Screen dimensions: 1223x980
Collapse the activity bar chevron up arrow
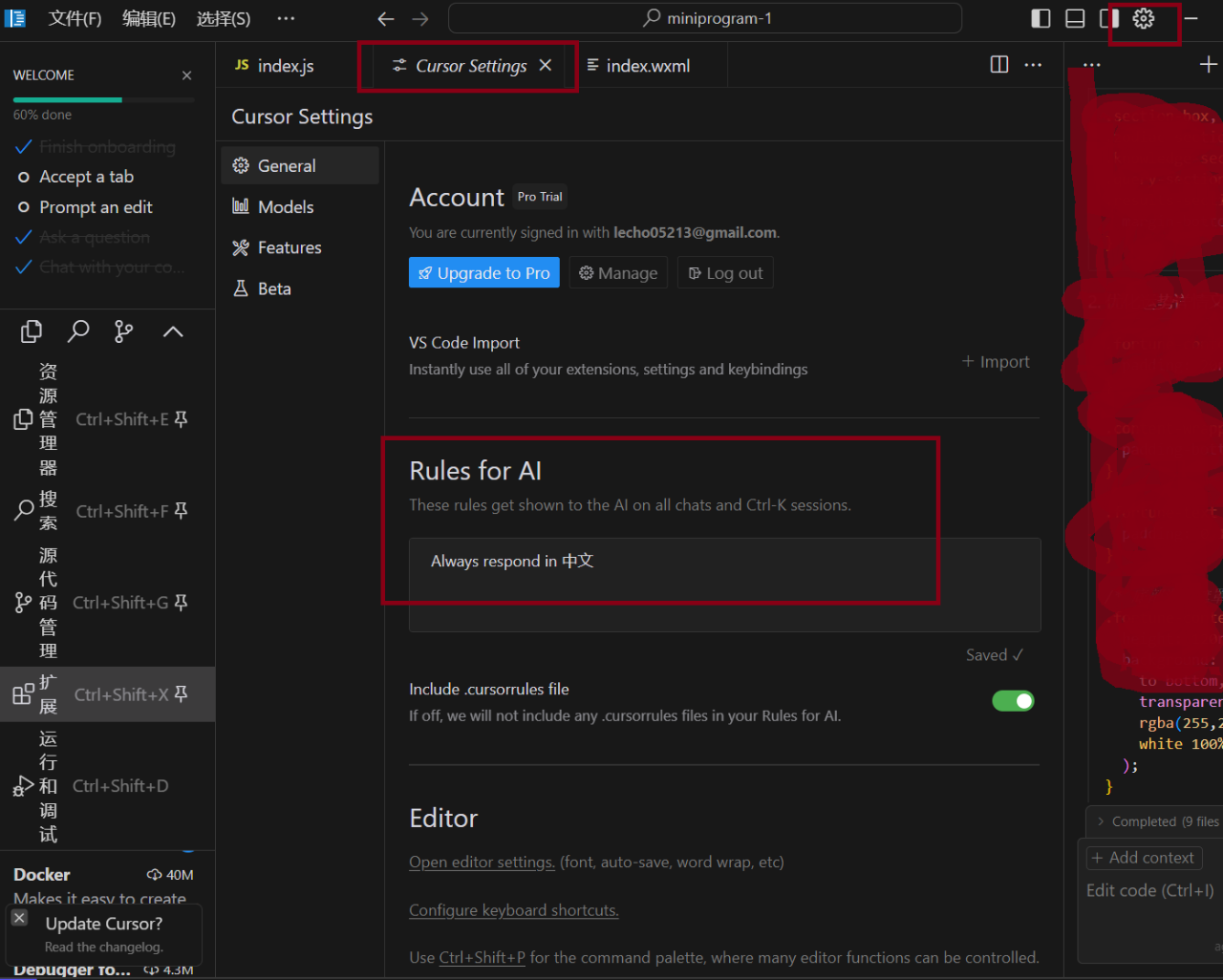click(173, 331)
